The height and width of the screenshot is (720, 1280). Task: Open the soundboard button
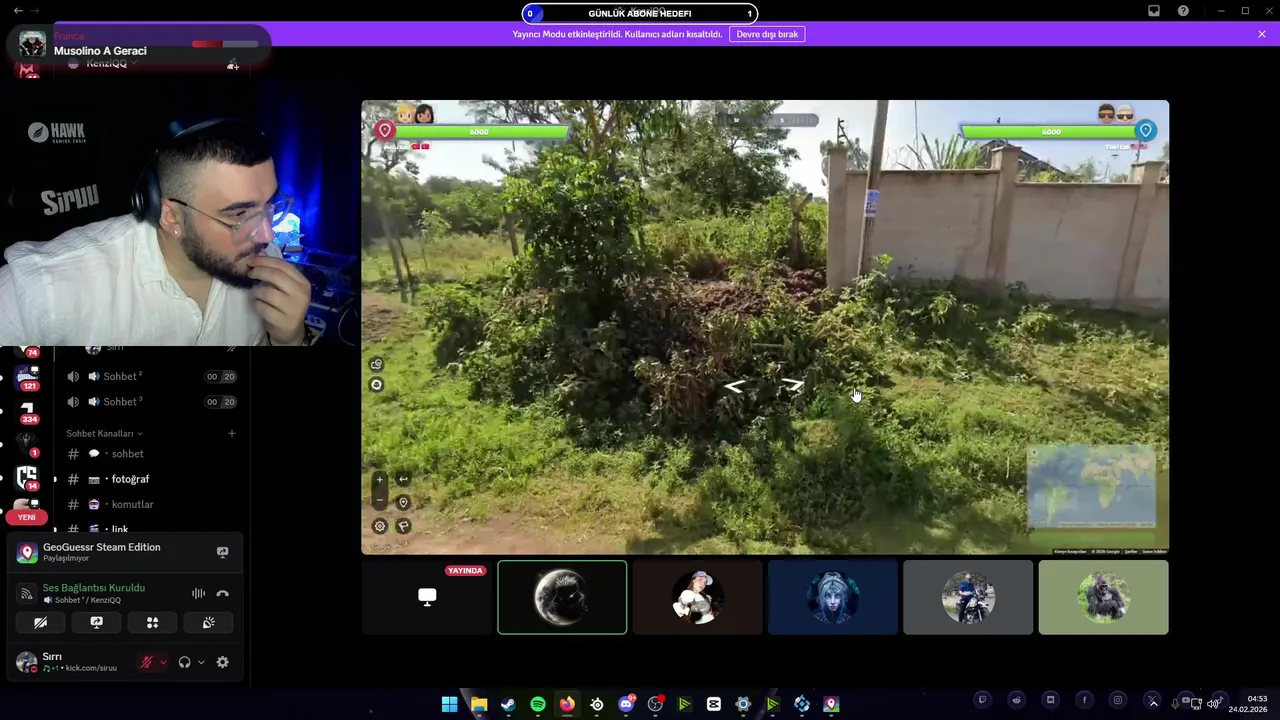pyautogui.click(x=208, y=622)
